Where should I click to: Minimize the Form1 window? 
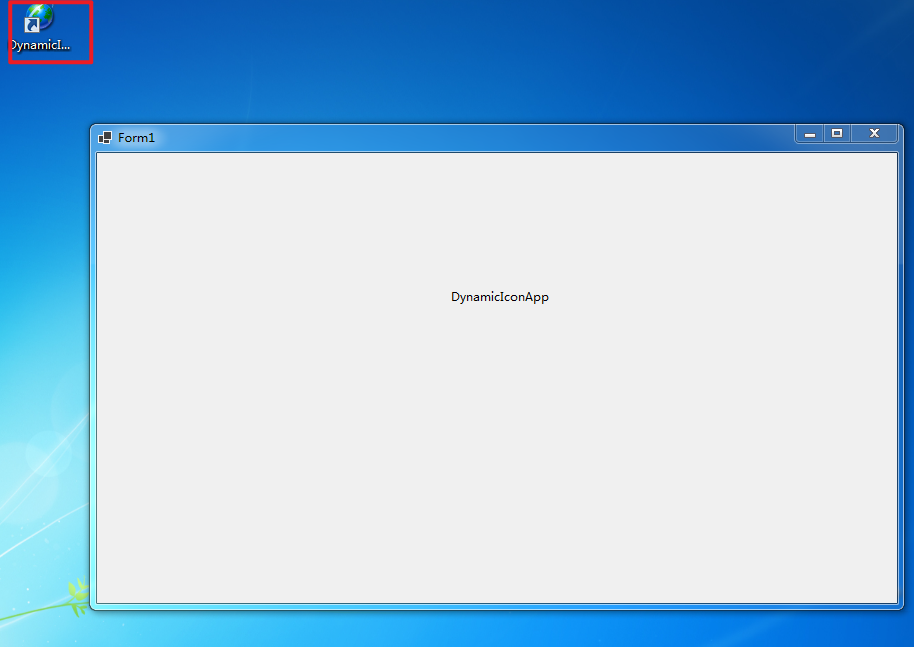pos(810,133)
